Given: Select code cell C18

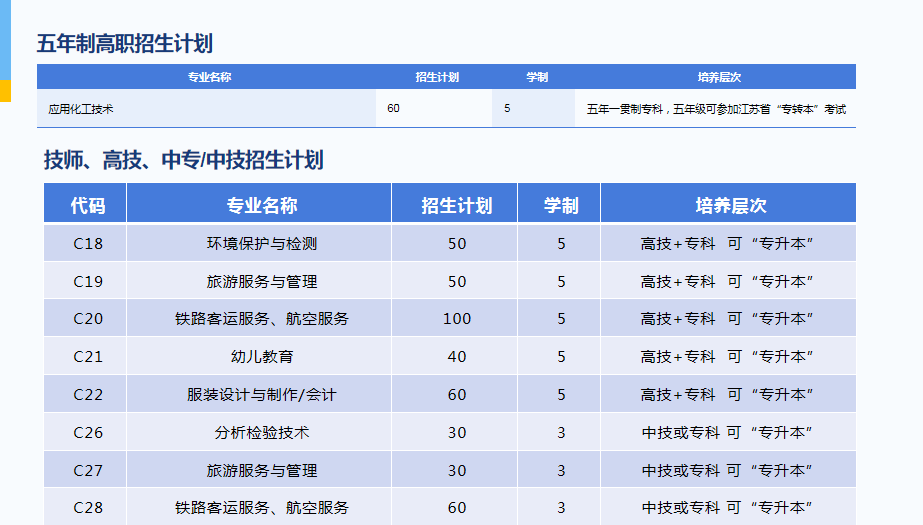Looking at the screenshot, I should tap(88, 243).
